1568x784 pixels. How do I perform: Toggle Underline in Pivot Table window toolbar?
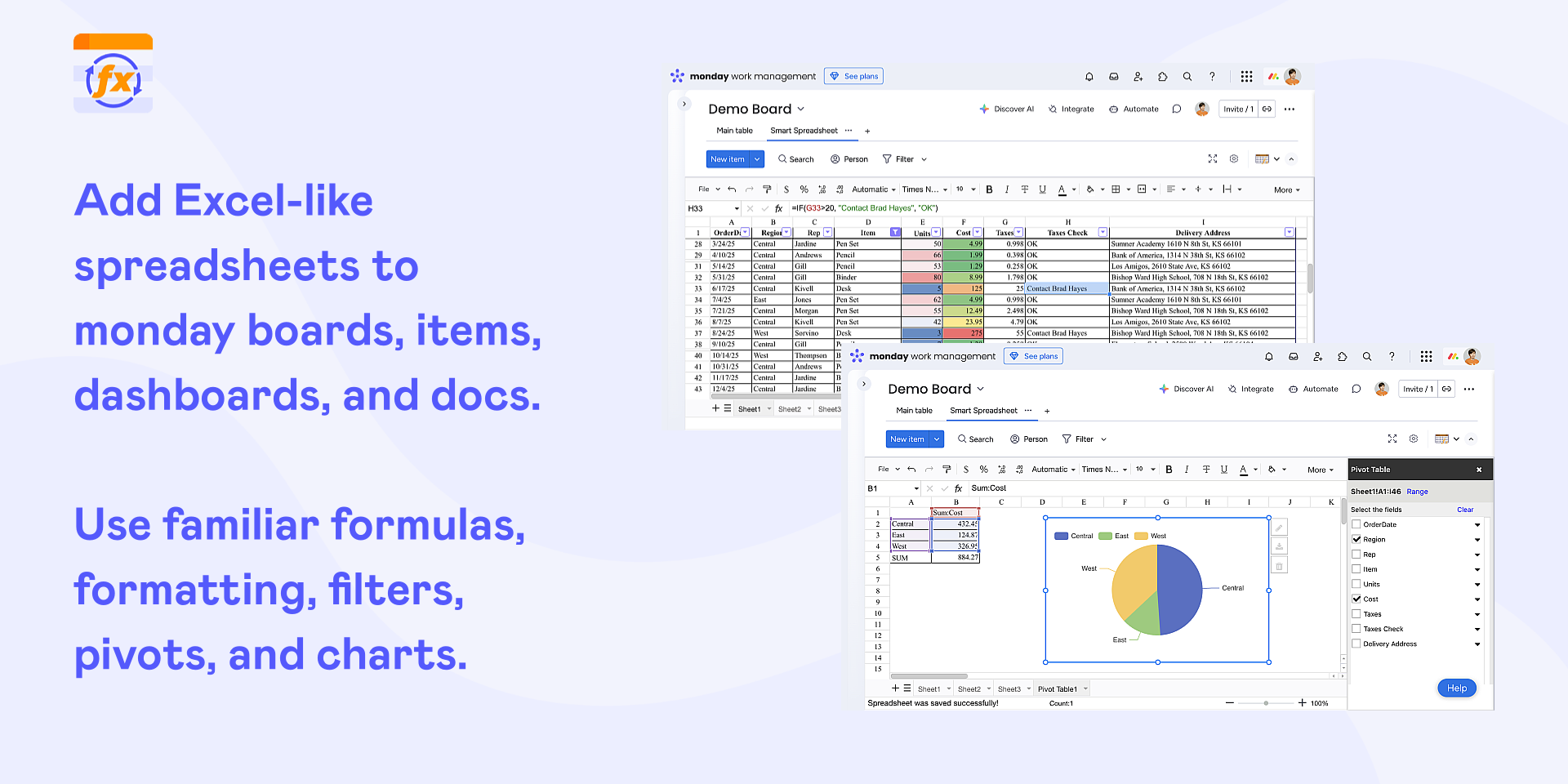point(1223,470)
